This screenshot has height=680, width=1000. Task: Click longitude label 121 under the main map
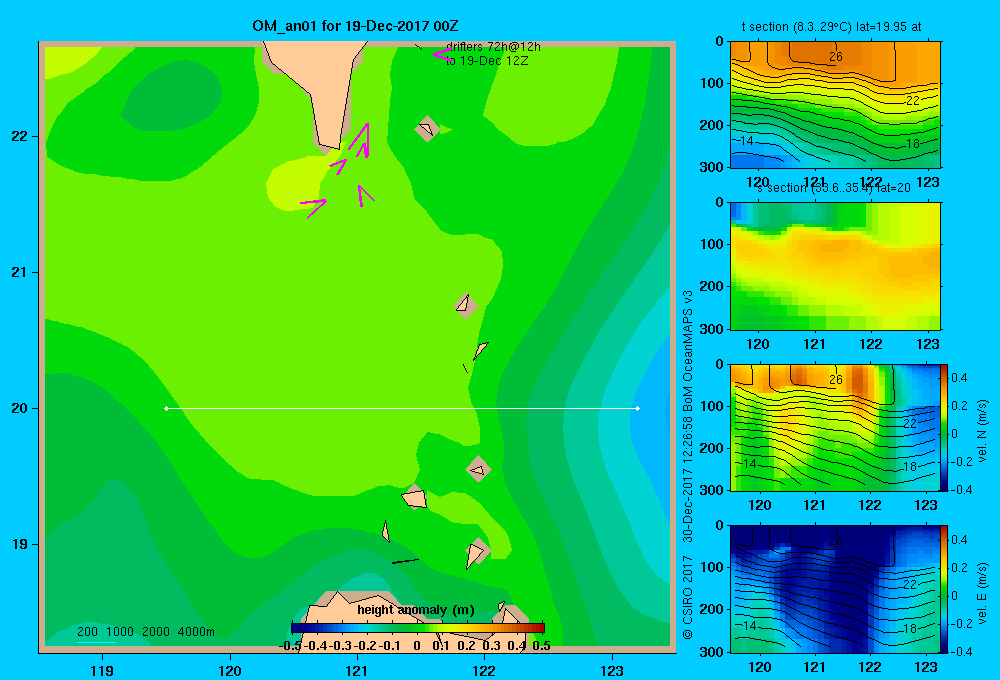pos(357,670)
